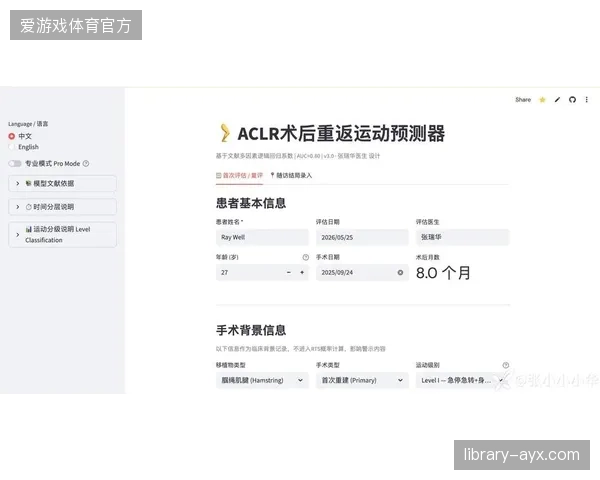Open the 移植物类型 Hamstring dropdown
The width and height of the screenshot is (600, 480).
pos(262,380)
